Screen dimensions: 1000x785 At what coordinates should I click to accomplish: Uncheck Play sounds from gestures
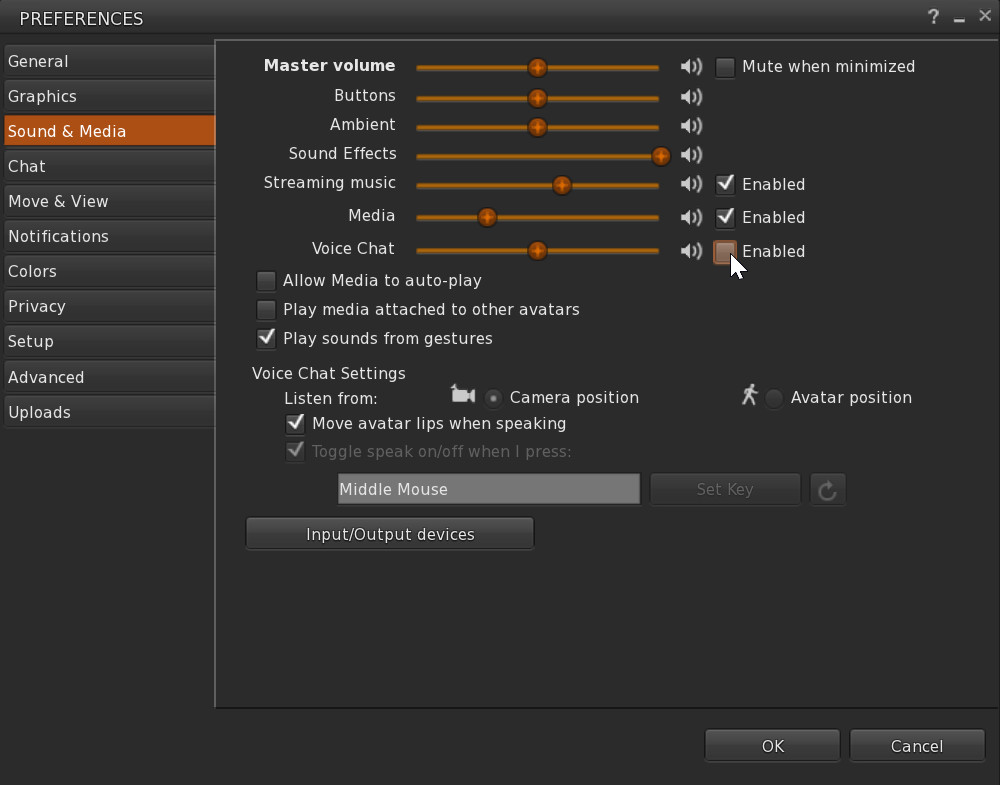click(x=266, y=338)
